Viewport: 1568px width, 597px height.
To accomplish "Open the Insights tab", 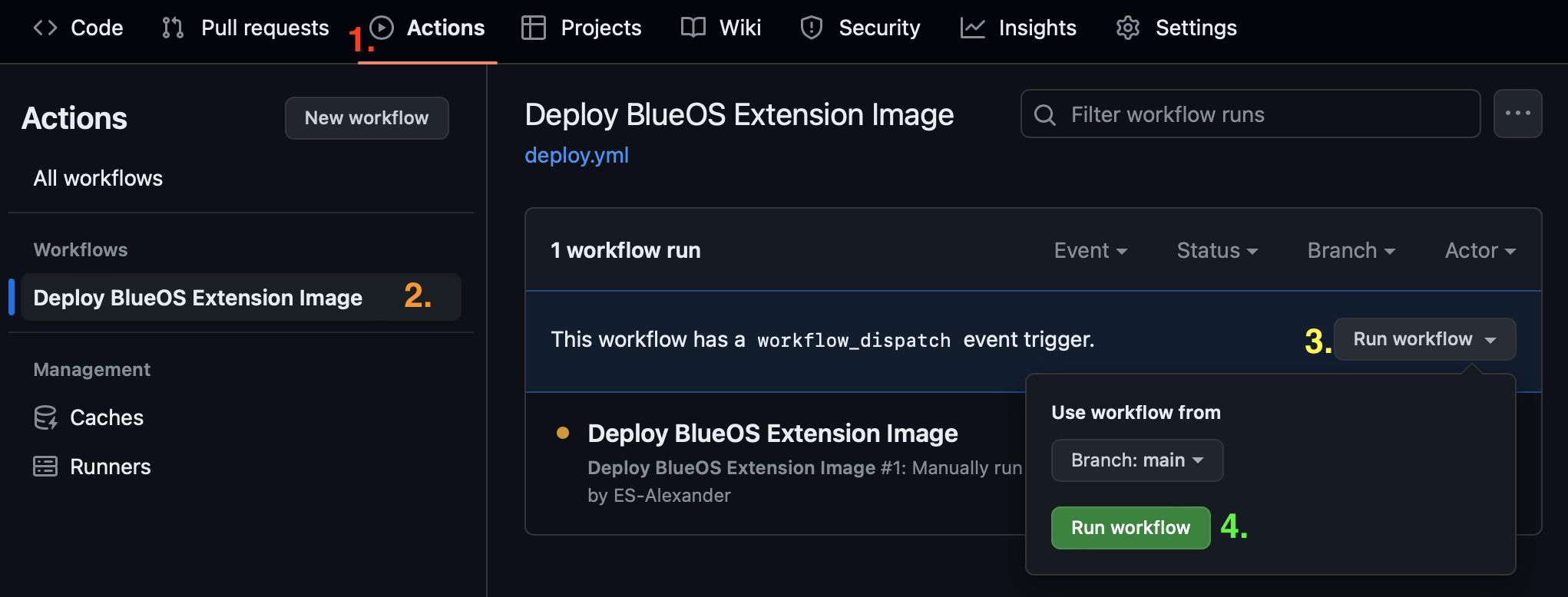I will point(1018,28).
